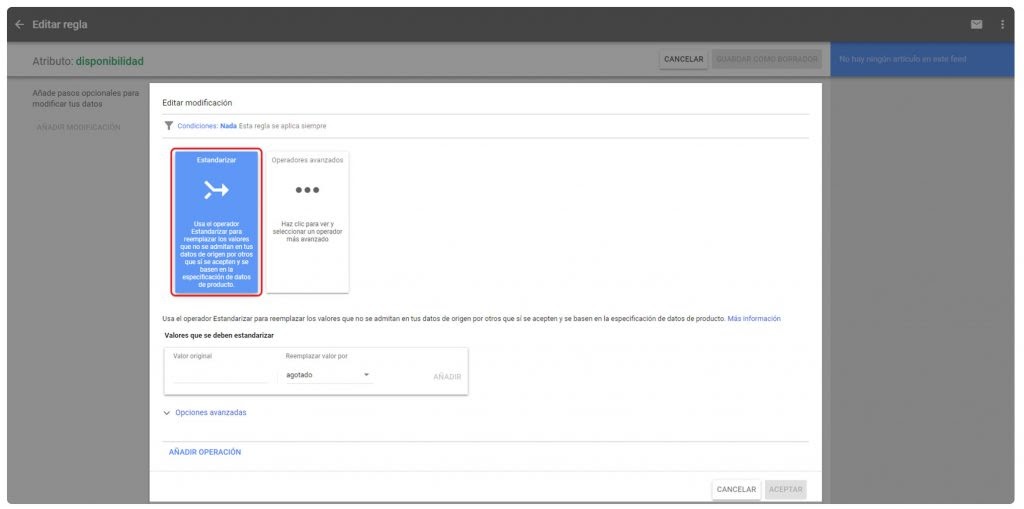Select the Operadores avanzados card
This screenshot has height=509, width=1024.
(x=307, y=222)
